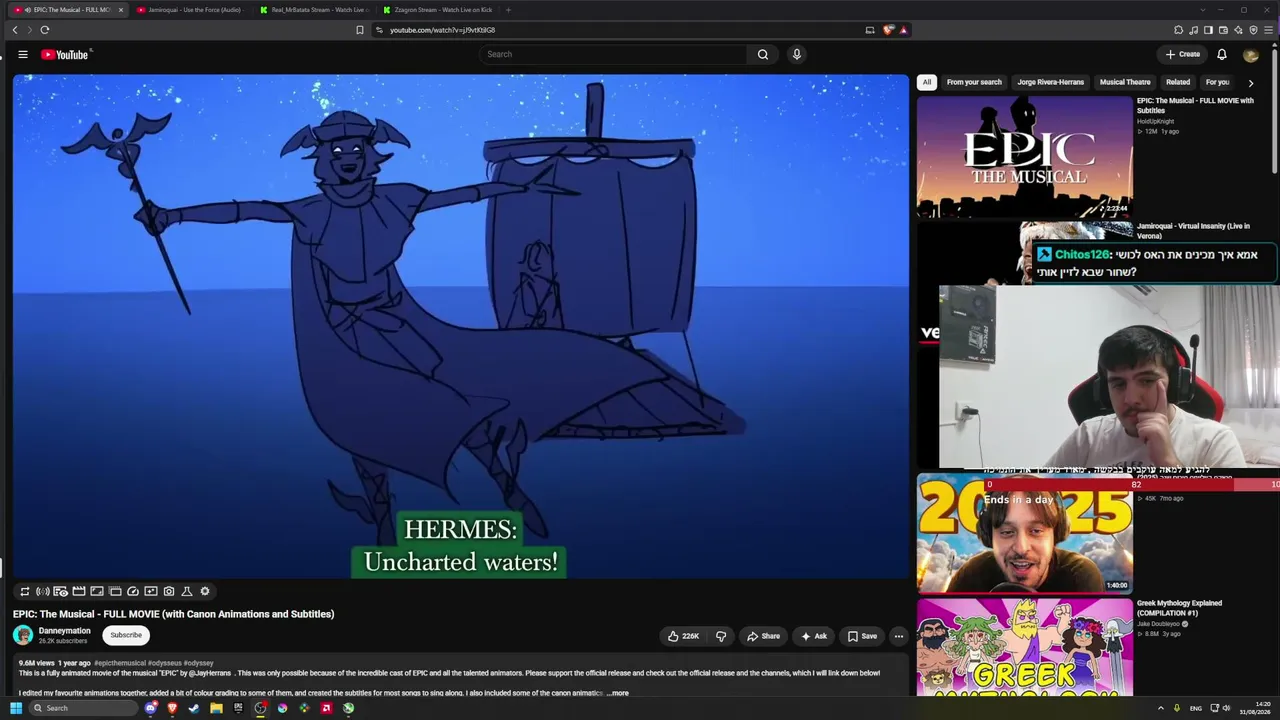Select the Related chip
This screenshot has height=720, width=1280.
click(1178, 82)
